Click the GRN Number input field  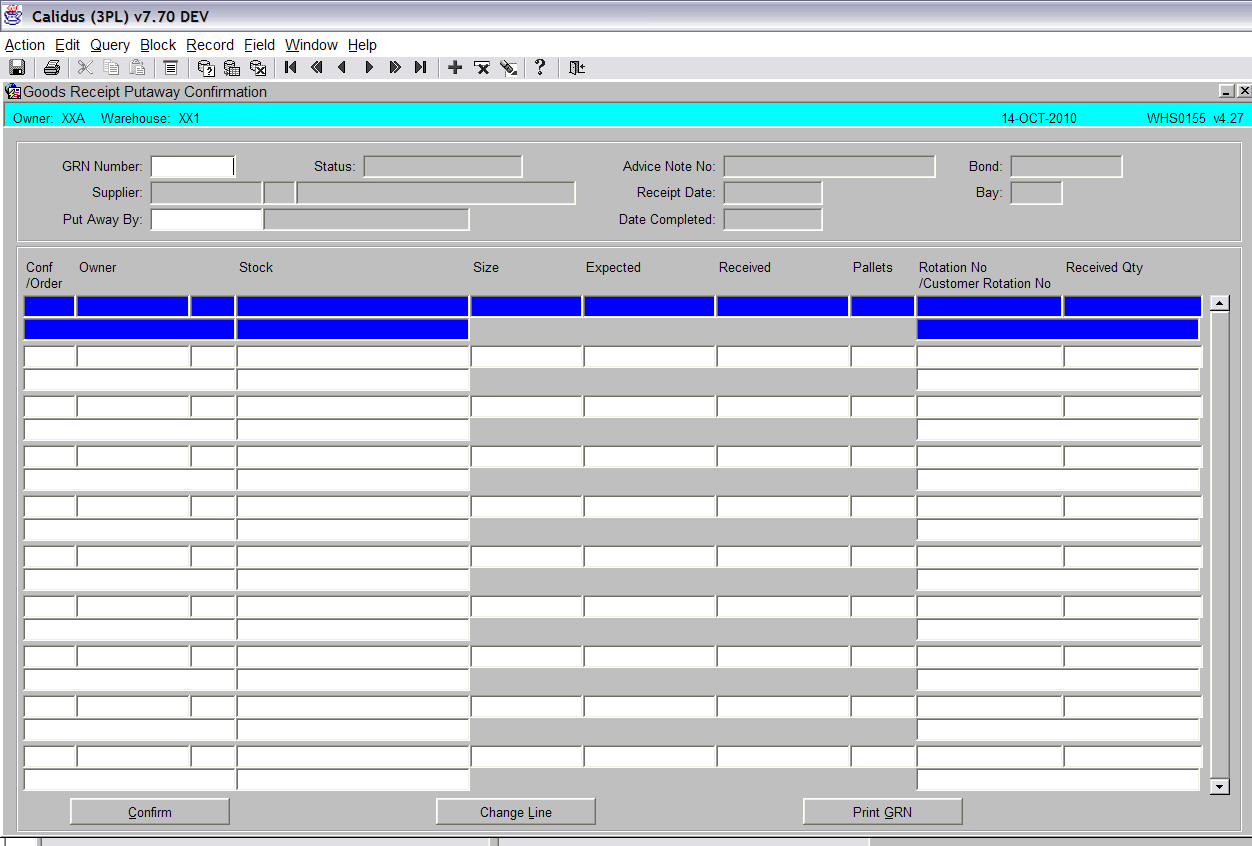pyautogui.click(x=192, y=167)
